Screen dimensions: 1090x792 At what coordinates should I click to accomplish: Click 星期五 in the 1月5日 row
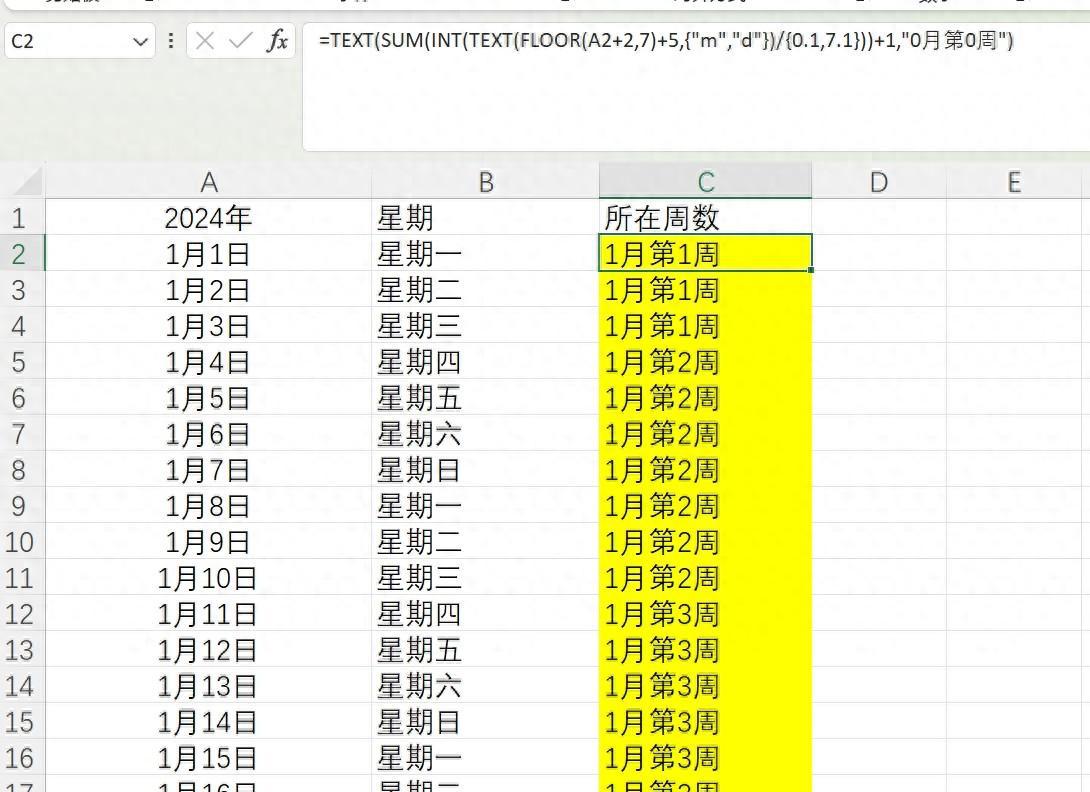click(485, 398)
